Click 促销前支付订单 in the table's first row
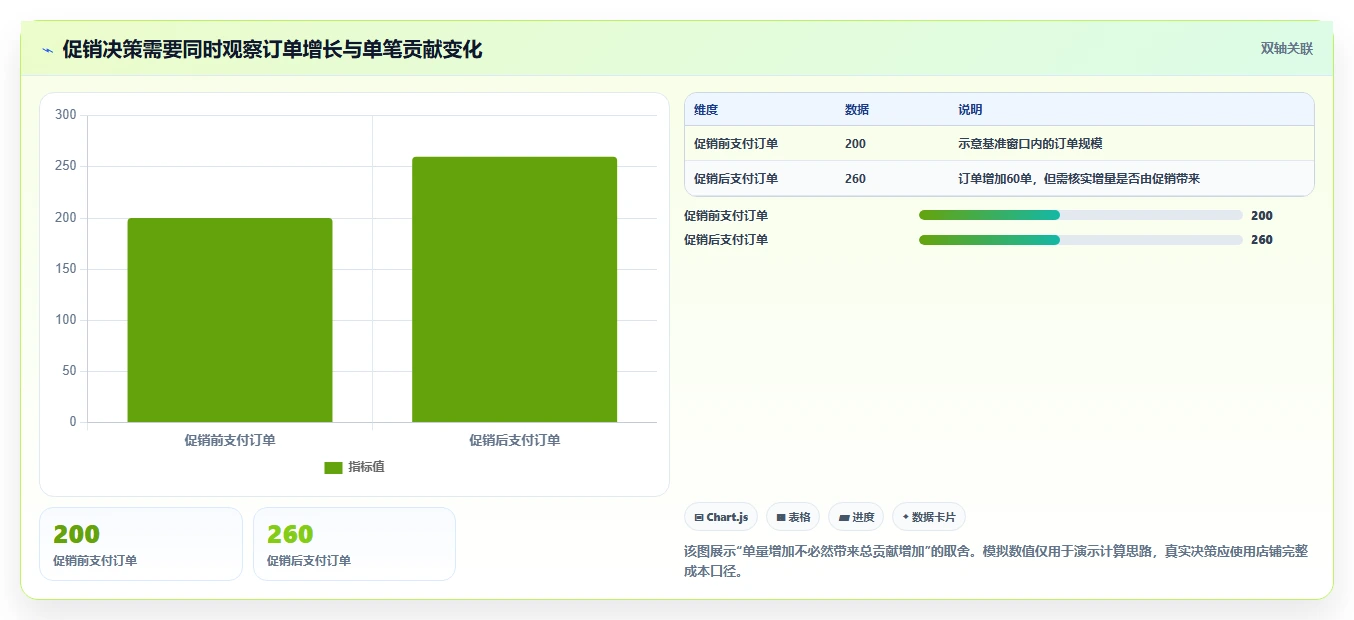The image size is (1354, 620). (736, 144)
